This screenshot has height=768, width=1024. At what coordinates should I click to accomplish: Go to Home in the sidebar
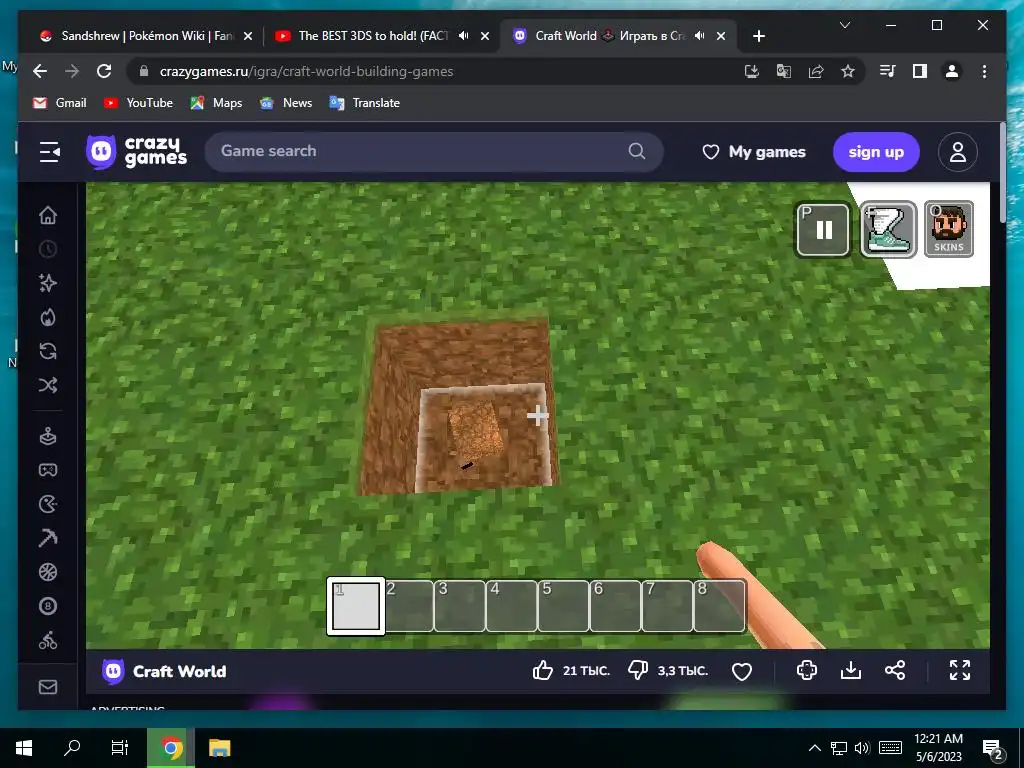tap(48, 215)
